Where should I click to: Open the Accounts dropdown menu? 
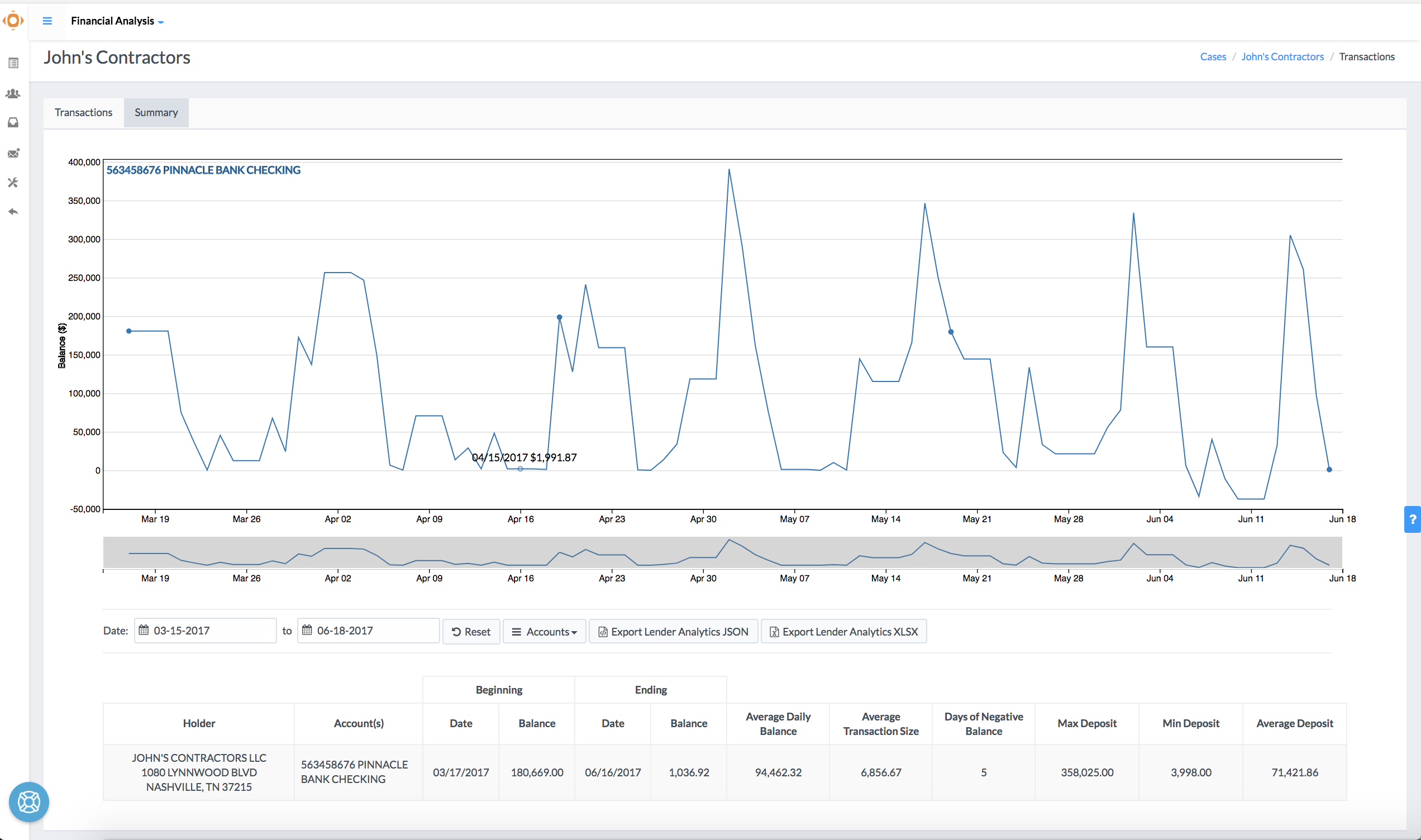point(544,632)
